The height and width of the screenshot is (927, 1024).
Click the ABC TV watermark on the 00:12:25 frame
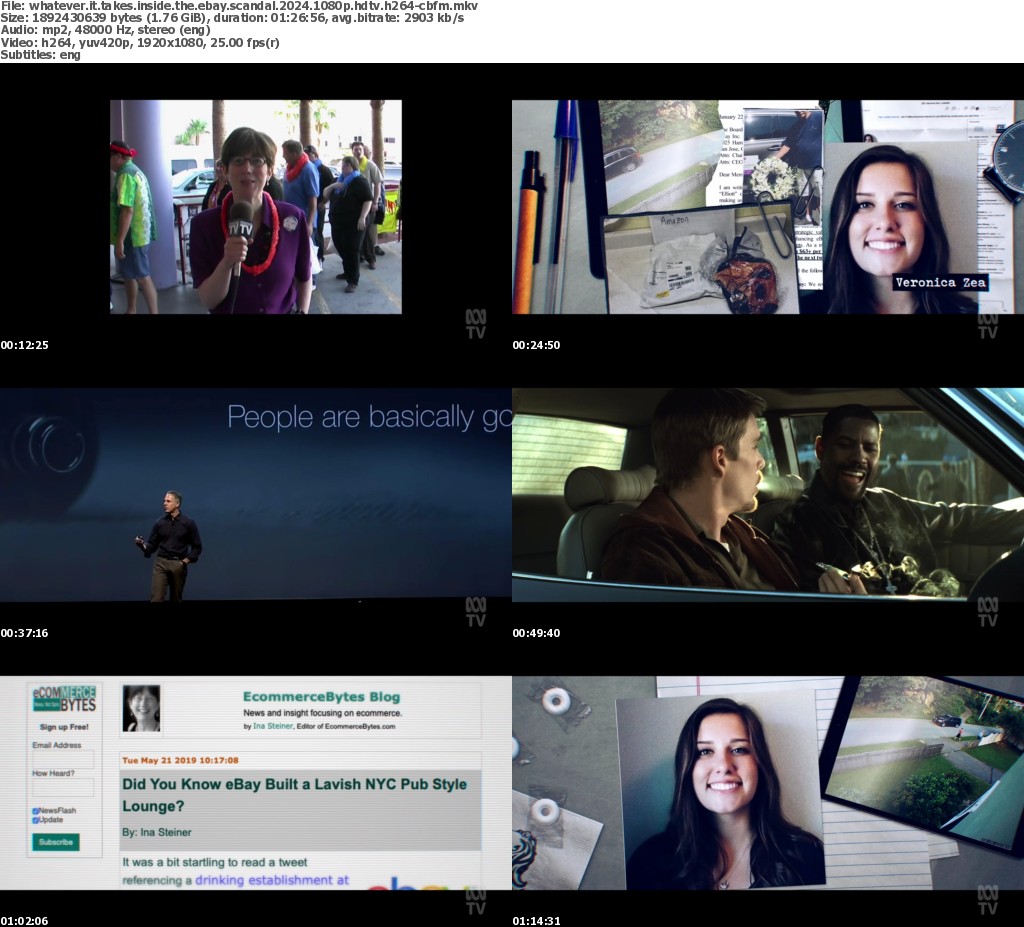click(475, 325)
